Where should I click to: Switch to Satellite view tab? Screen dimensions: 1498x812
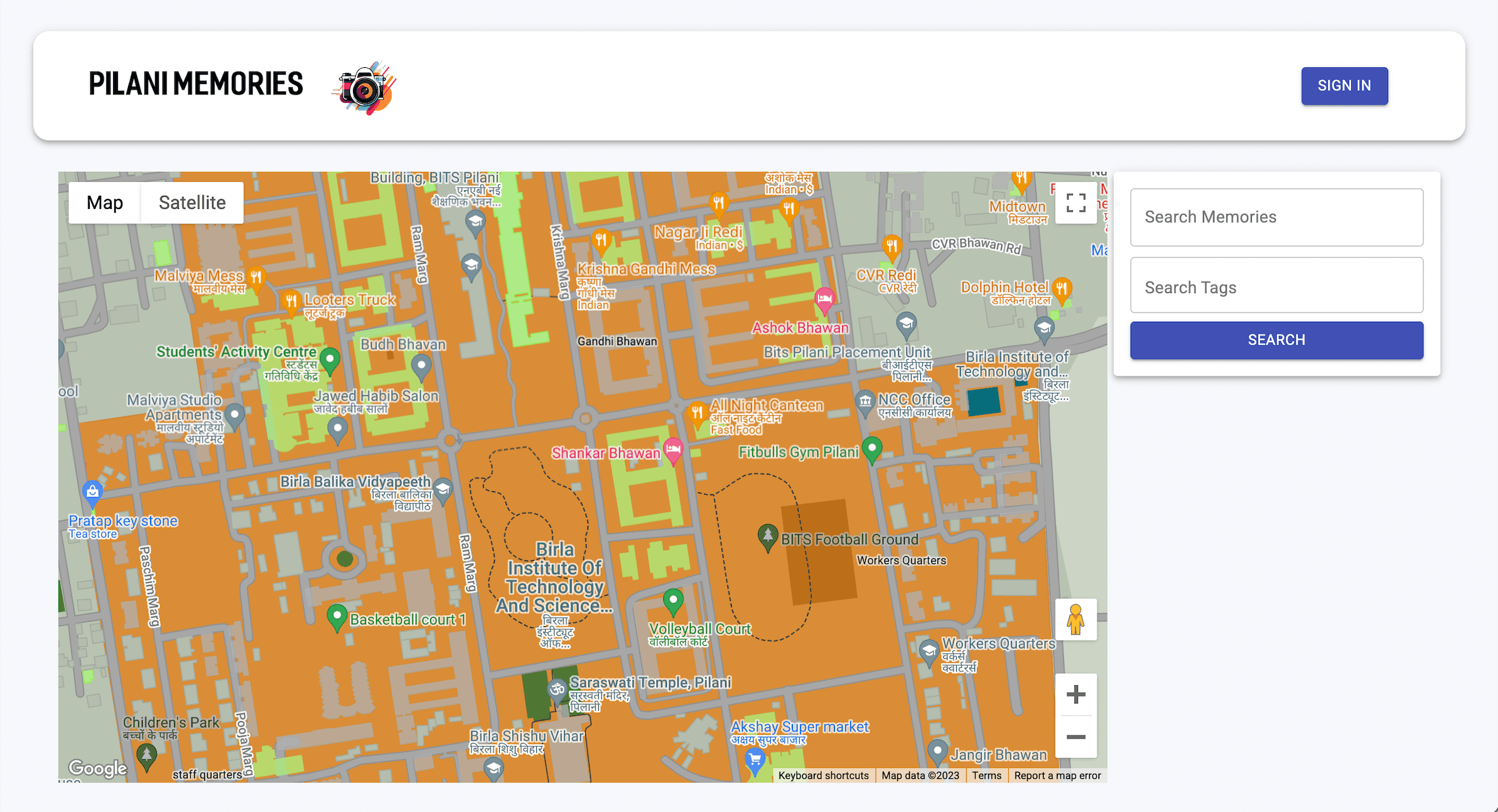[x=192, y=203]
